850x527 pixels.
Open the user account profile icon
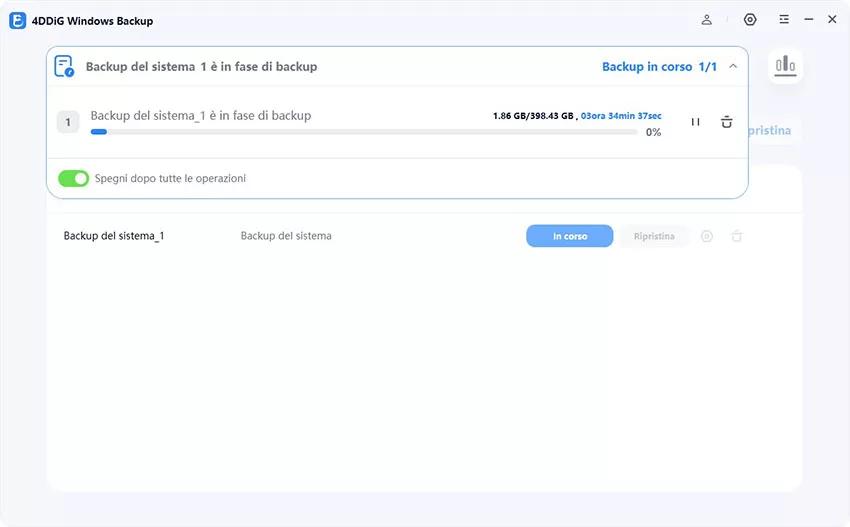coord(706,20)
